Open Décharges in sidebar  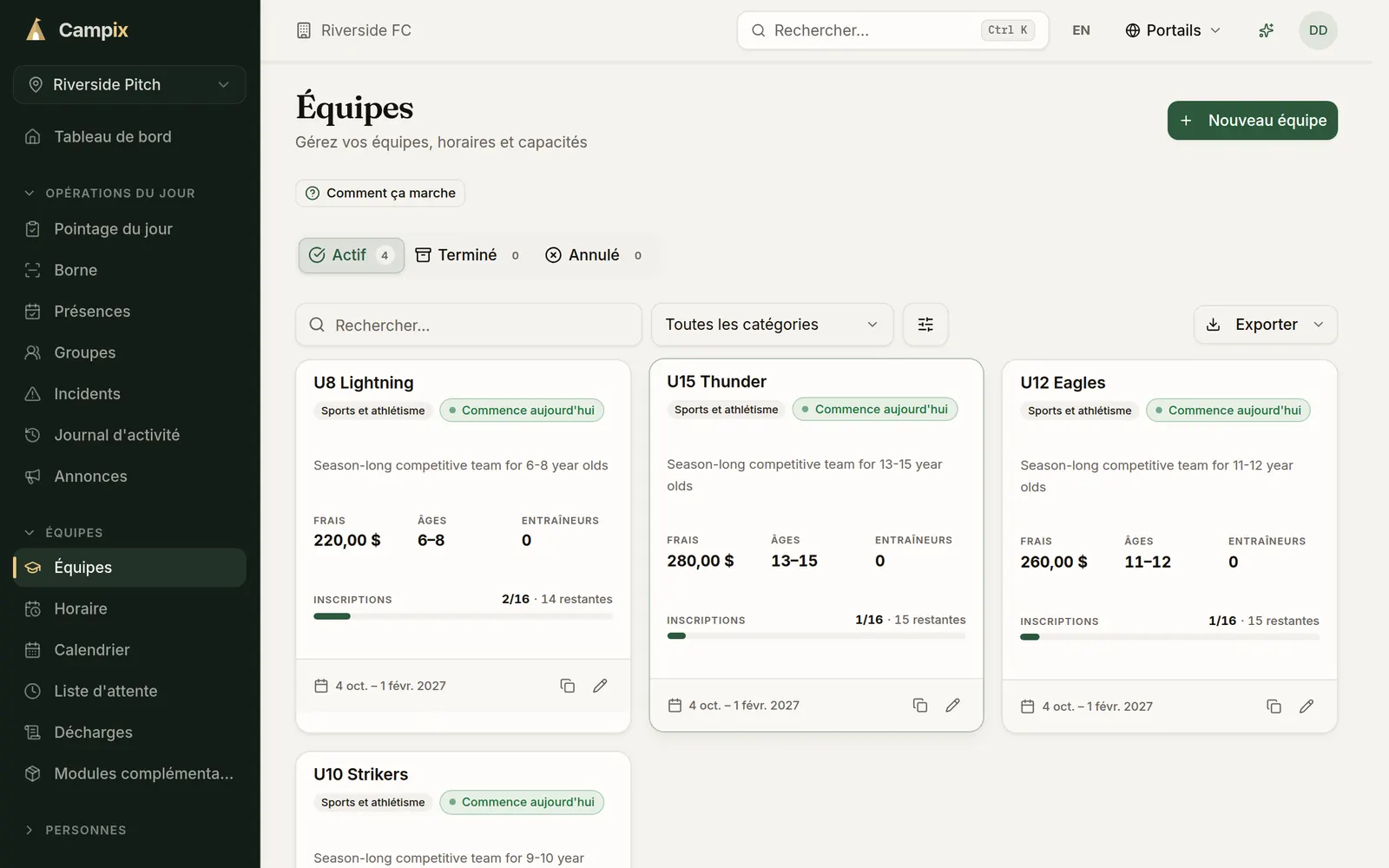point(130,733)
